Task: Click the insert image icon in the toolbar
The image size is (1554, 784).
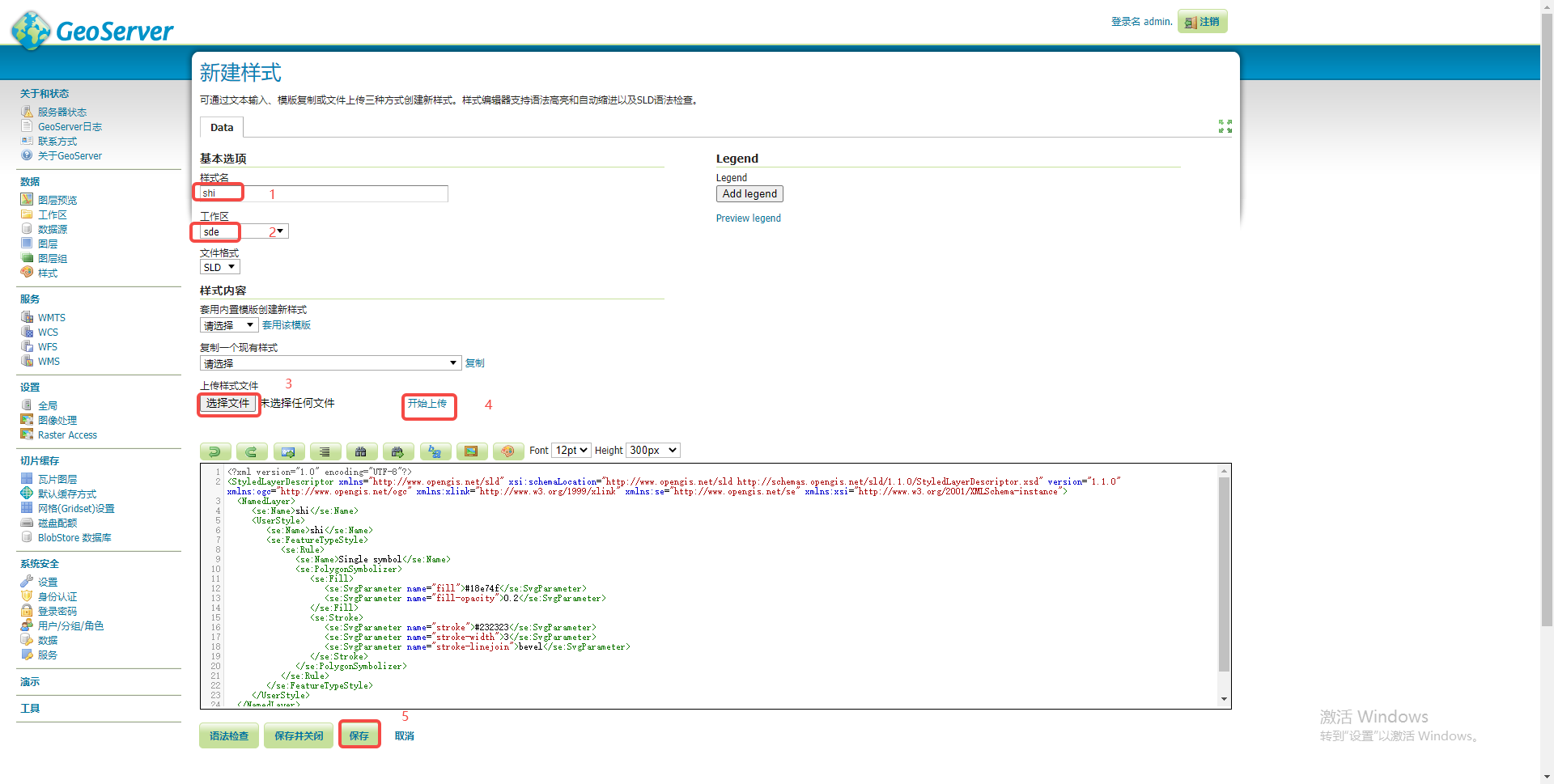Action: (x=472, y=451)
